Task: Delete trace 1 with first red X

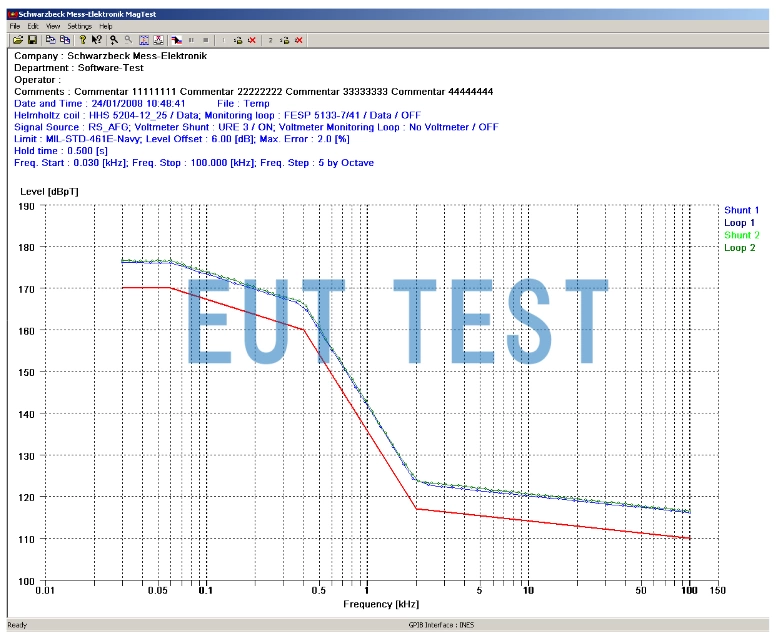Action: coord(252,40)
